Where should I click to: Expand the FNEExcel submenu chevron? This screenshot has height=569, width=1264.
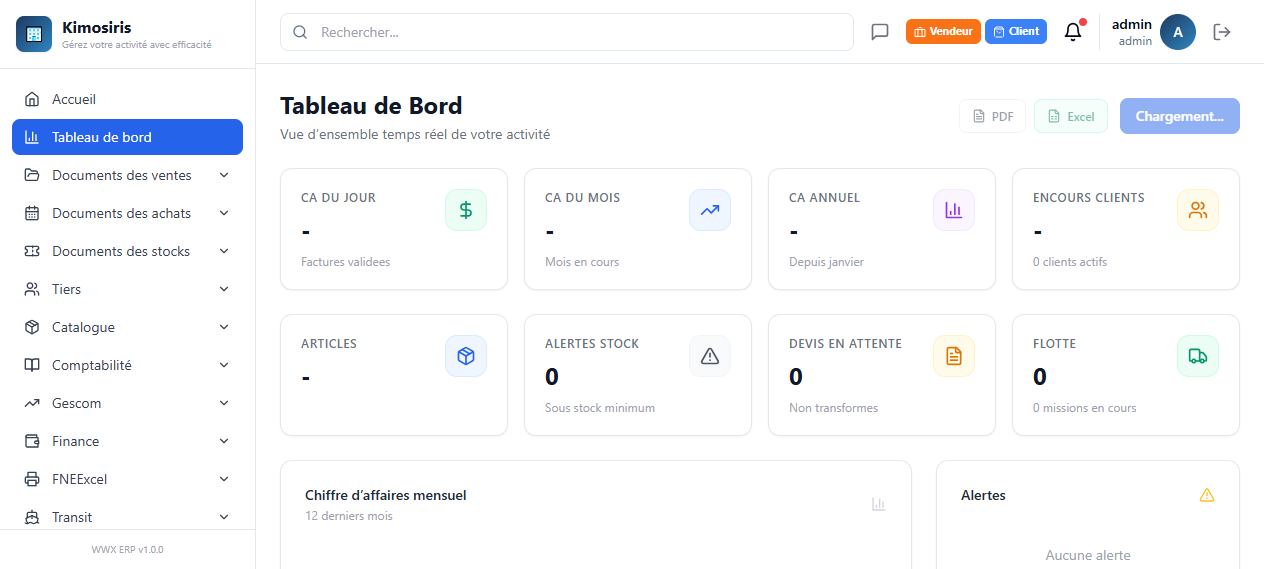[x=224, y=479]
